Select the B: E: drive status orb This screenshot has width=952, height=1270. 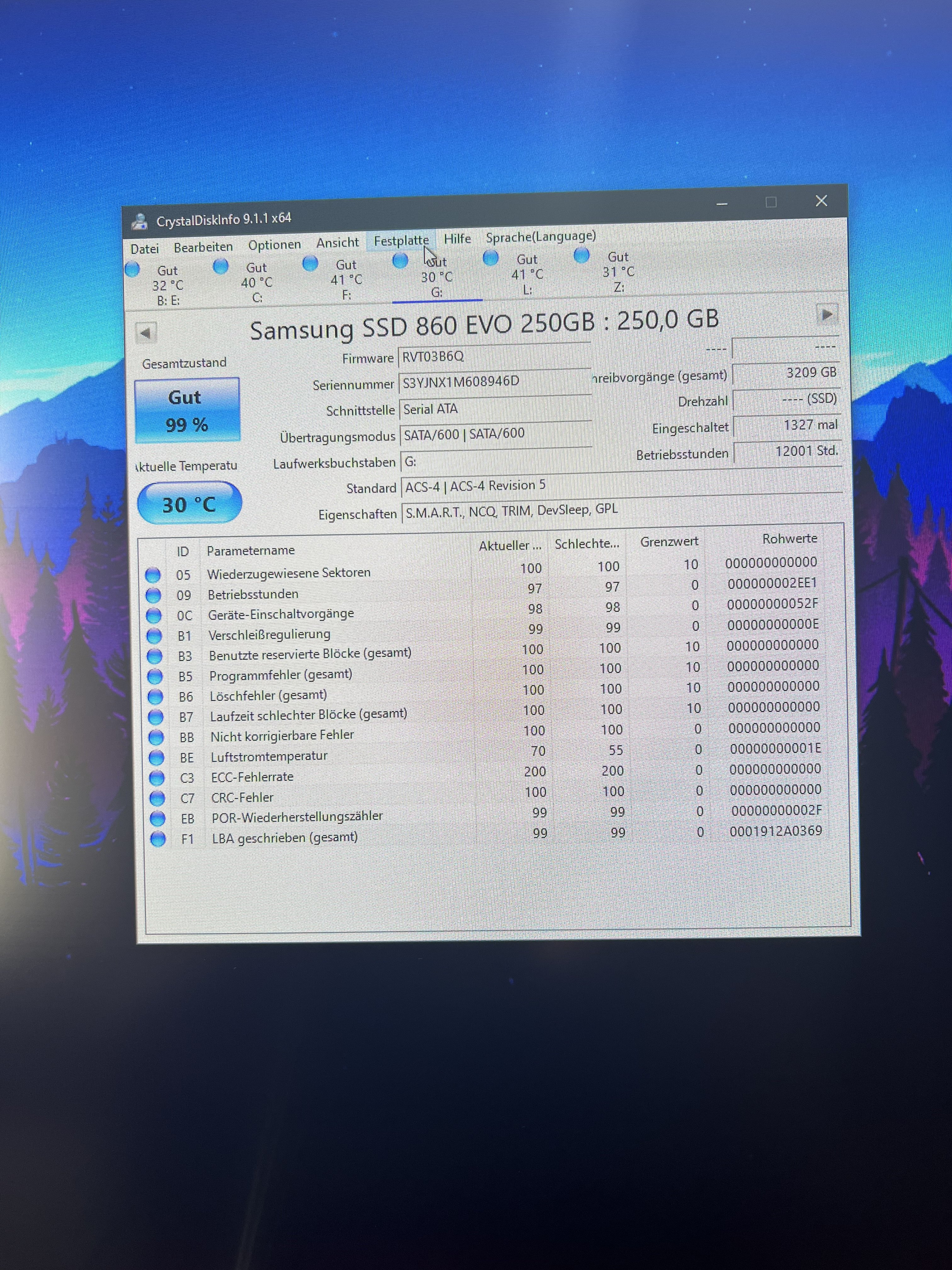click(133, 269)
